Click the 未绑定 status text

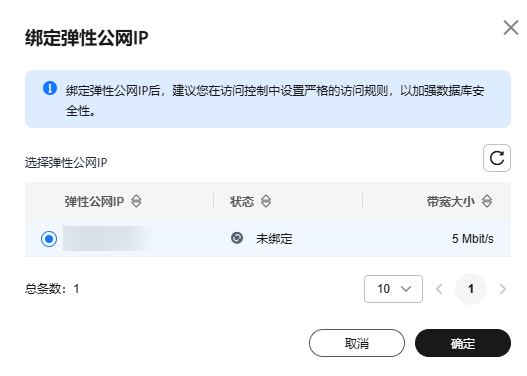274,239
